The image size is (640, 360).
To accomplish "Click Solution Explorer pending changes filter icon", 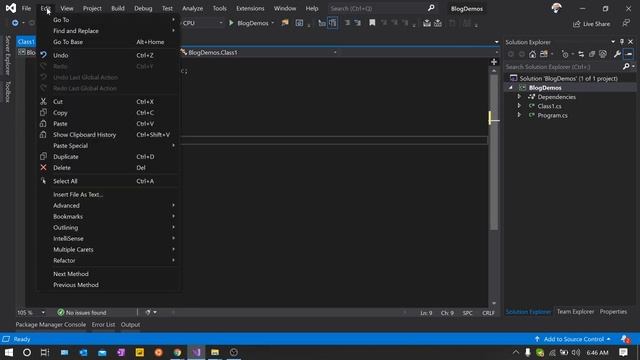I will click(565, 54).
